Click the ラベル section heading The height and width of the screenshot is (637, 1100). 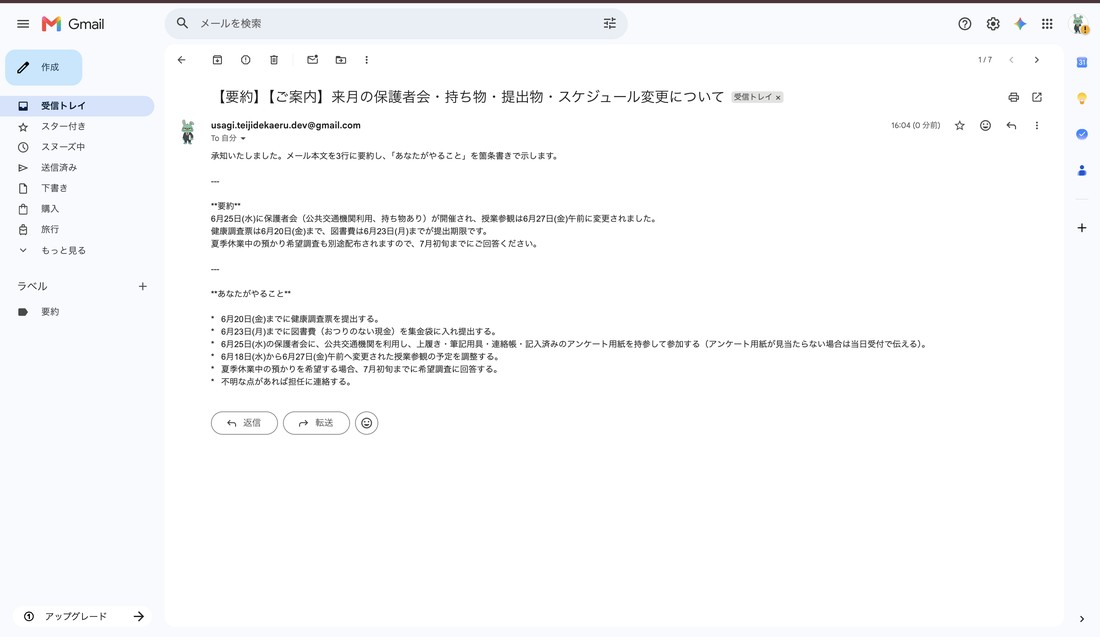click(x=32, y=286)
